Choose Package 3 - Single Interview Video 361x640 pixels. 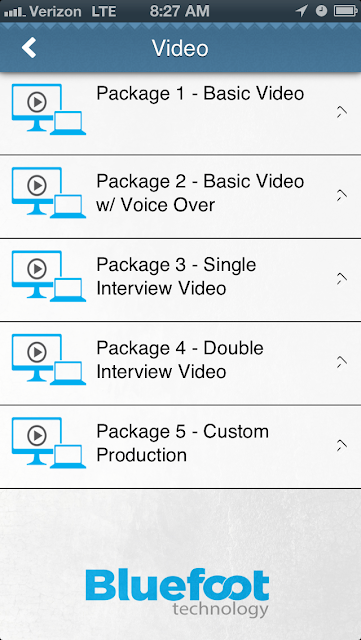(180, 280)
